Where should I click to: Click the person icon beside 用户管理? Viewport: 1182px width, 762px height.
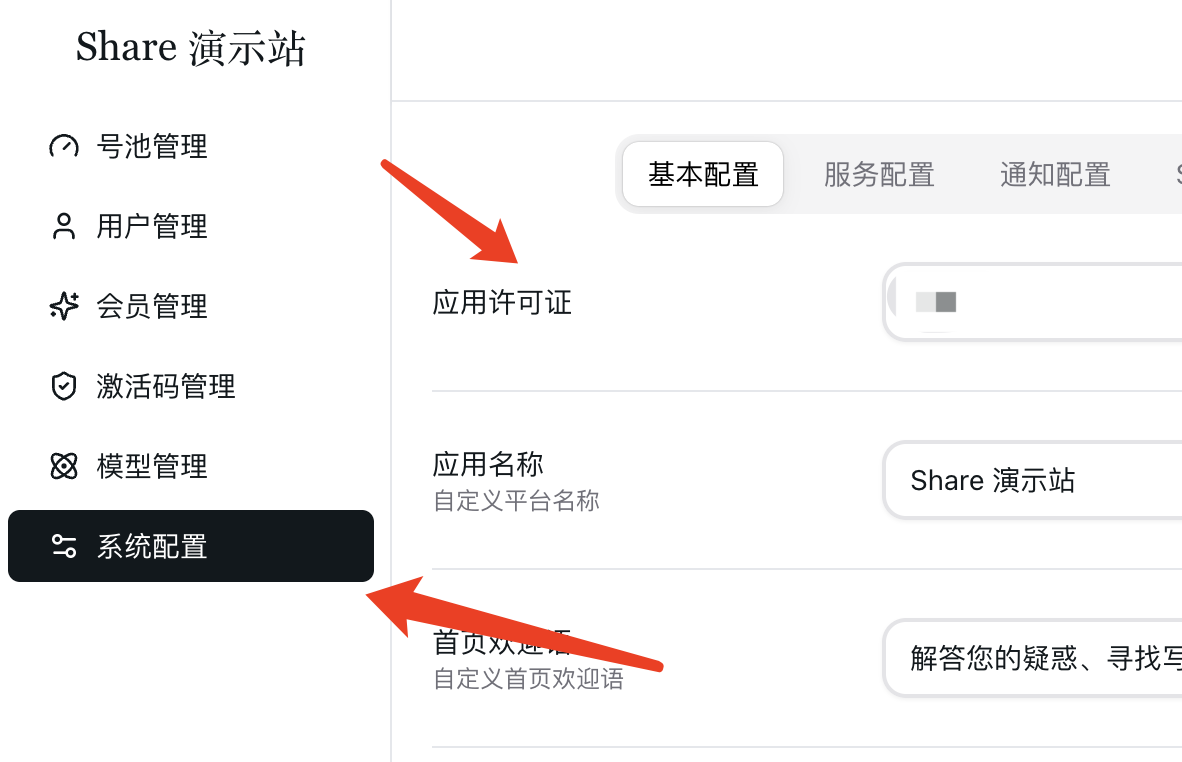coord(64,226)
